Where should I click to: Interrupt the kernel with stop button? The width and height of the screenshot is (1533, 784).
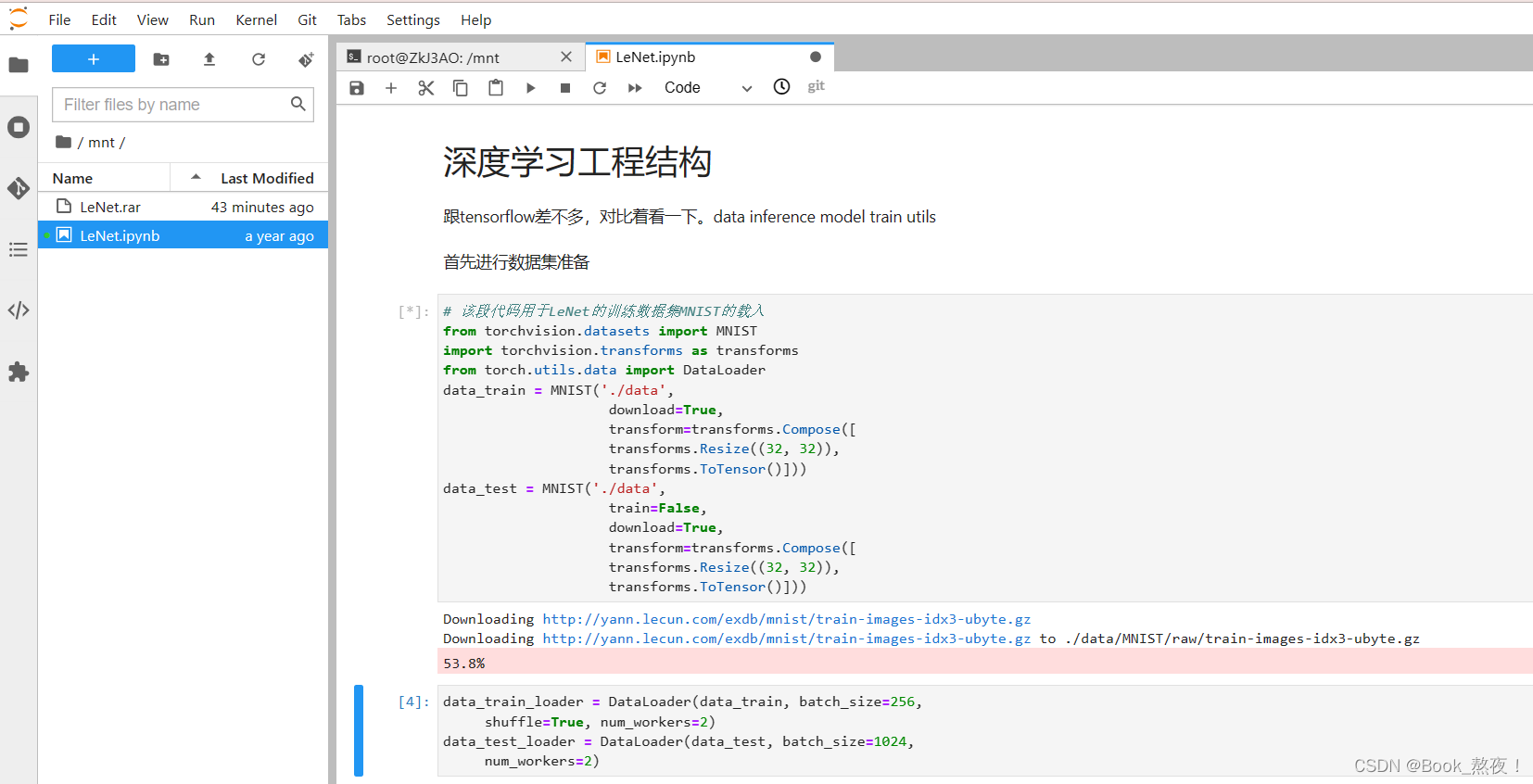(x=565, y=88)
